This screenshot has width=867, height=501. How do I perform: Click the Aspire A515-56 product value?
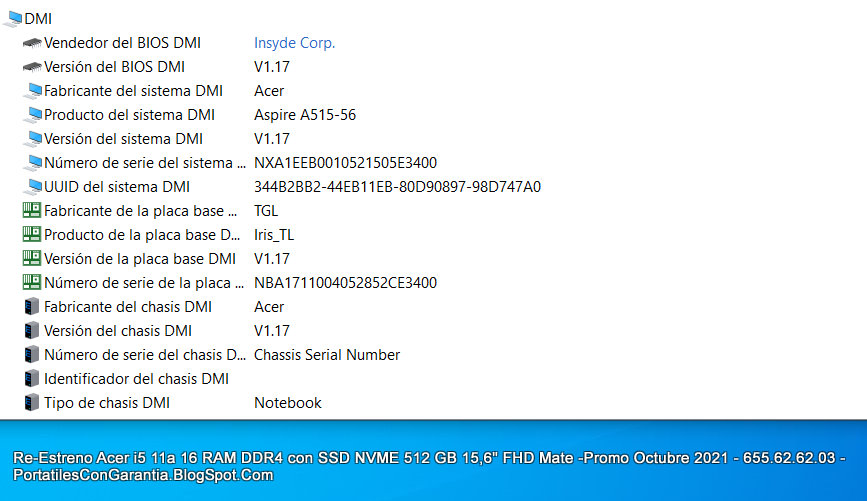click(305, 115)
